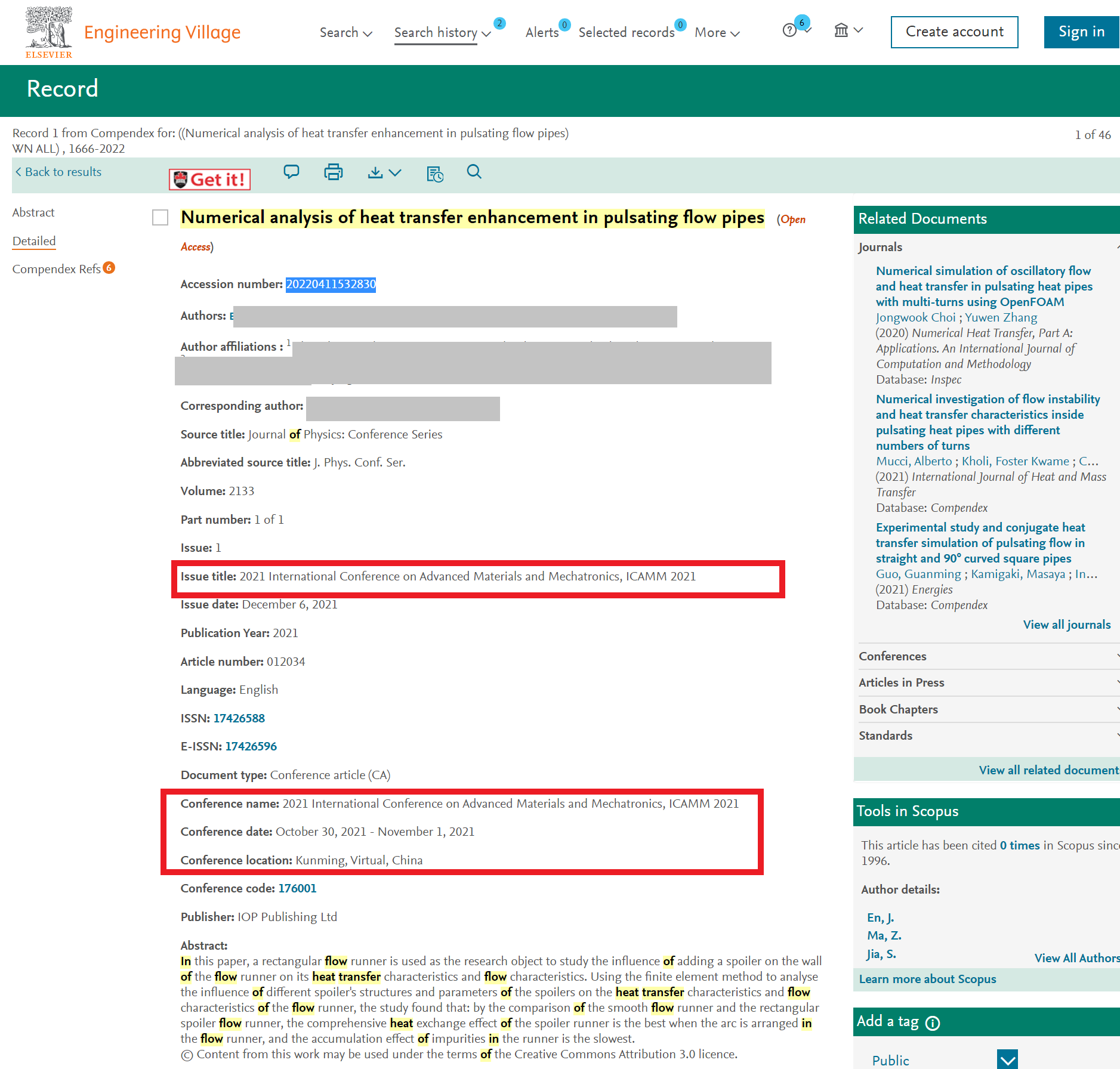1120x1069 pixels.
Task: Open the Alerts menu item
Action: click(x=542, y=33)
